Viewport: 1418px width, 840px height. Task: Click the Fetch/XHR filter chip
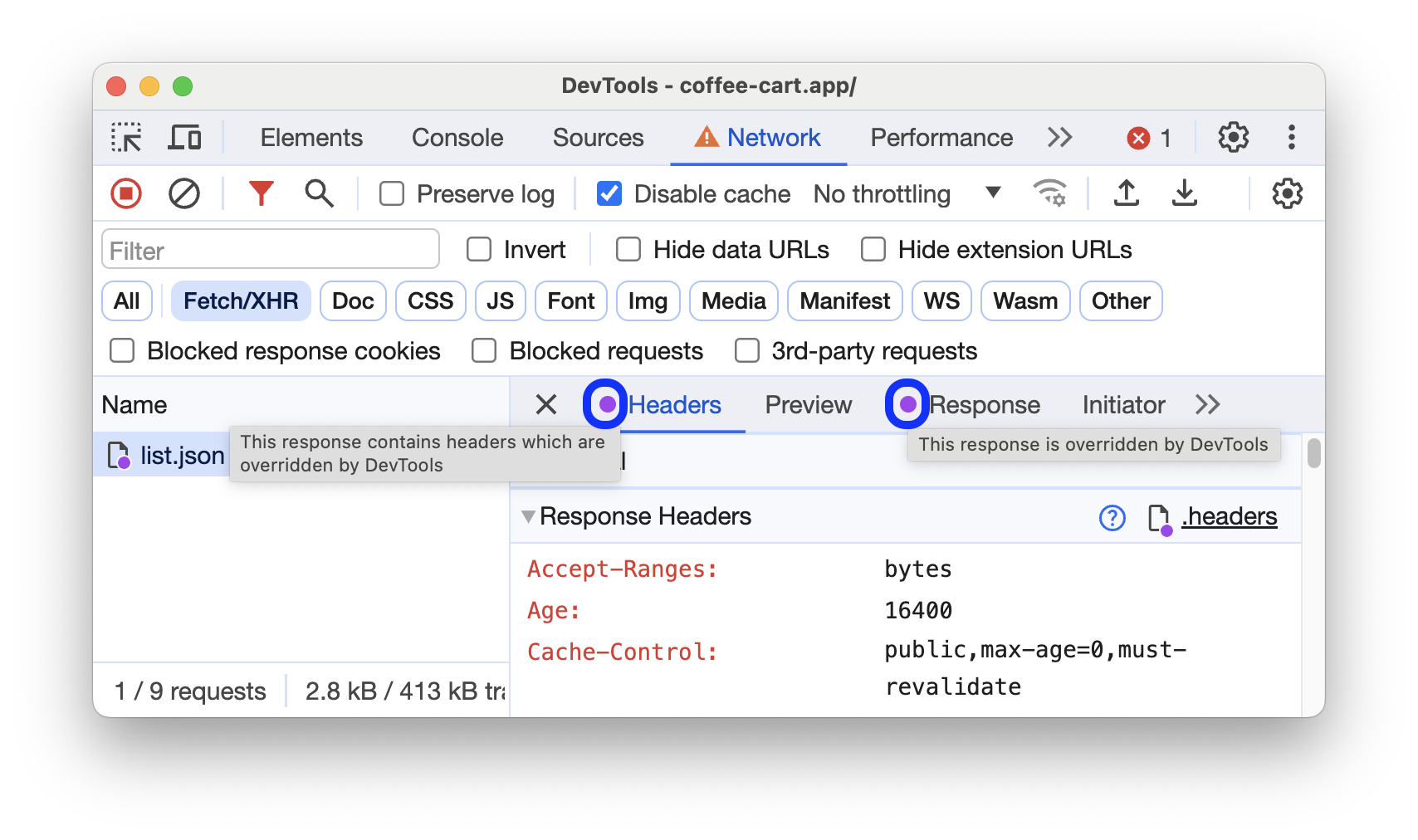pos(241,300)
